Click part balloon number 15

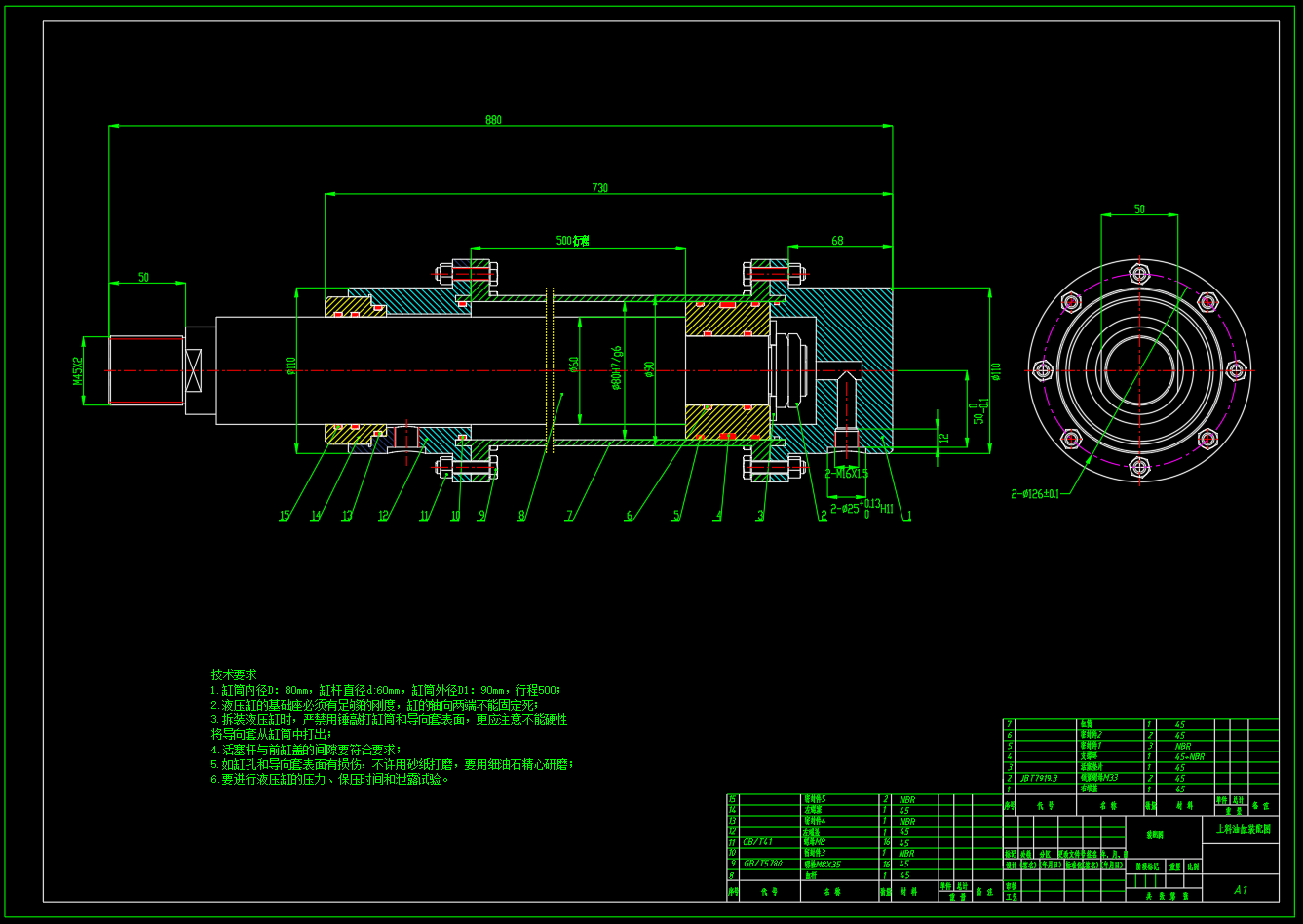click(285, 516)
